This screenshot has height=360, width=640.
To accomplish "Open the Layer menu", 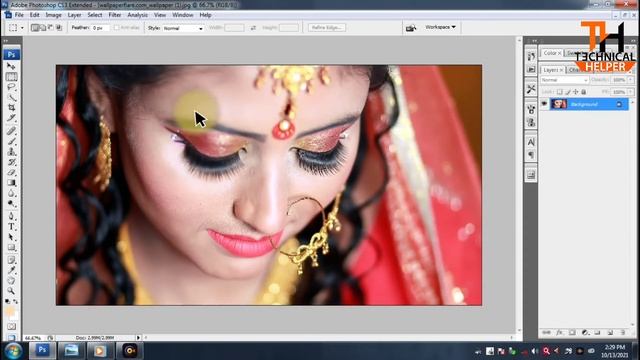I will tap(74, 15).
